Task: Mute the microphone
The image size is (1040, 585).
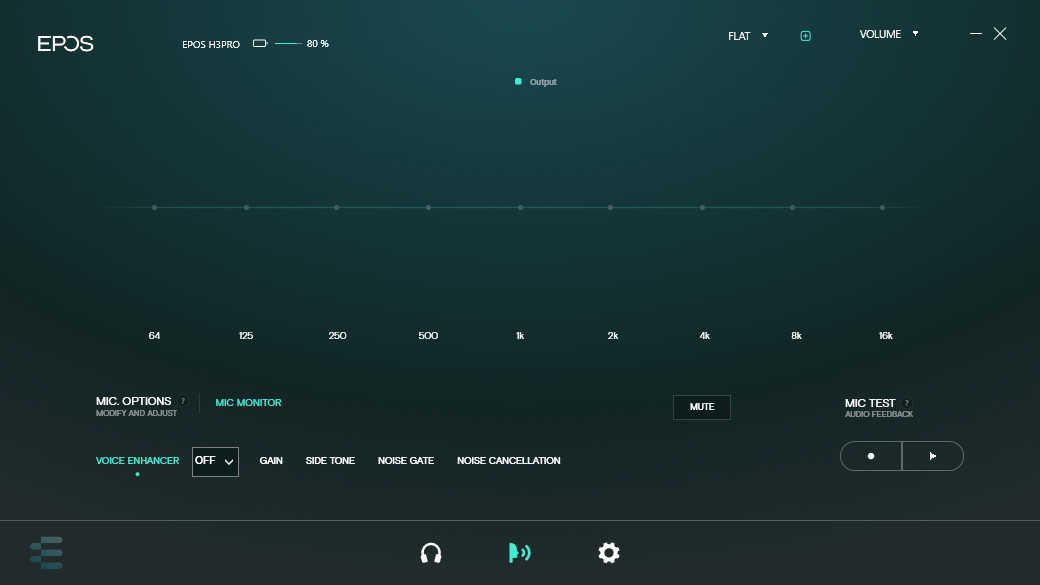Action: (702, 407)
